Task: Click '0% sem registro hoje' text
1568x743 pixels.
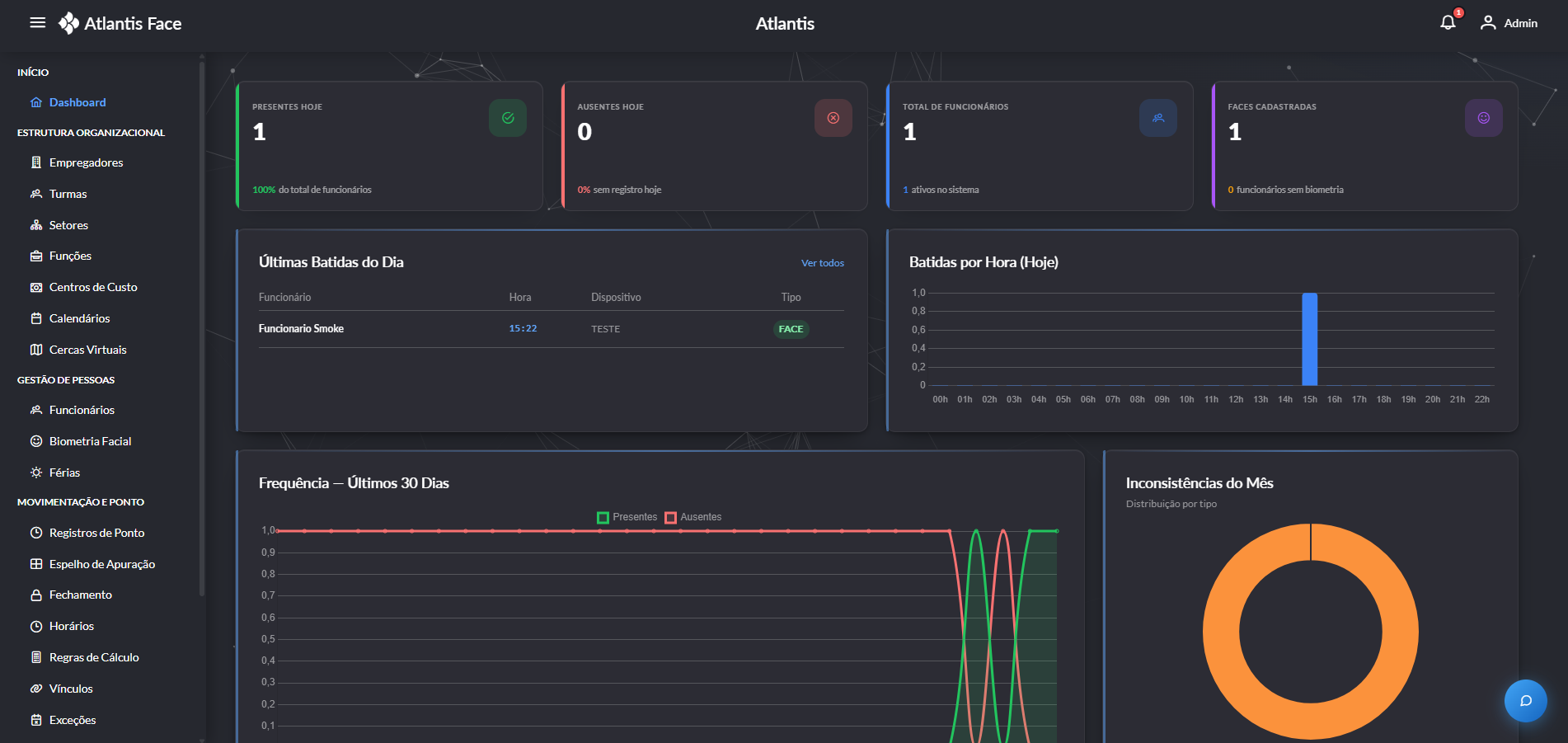Action: pyautogui.click(x=619, y=190)
